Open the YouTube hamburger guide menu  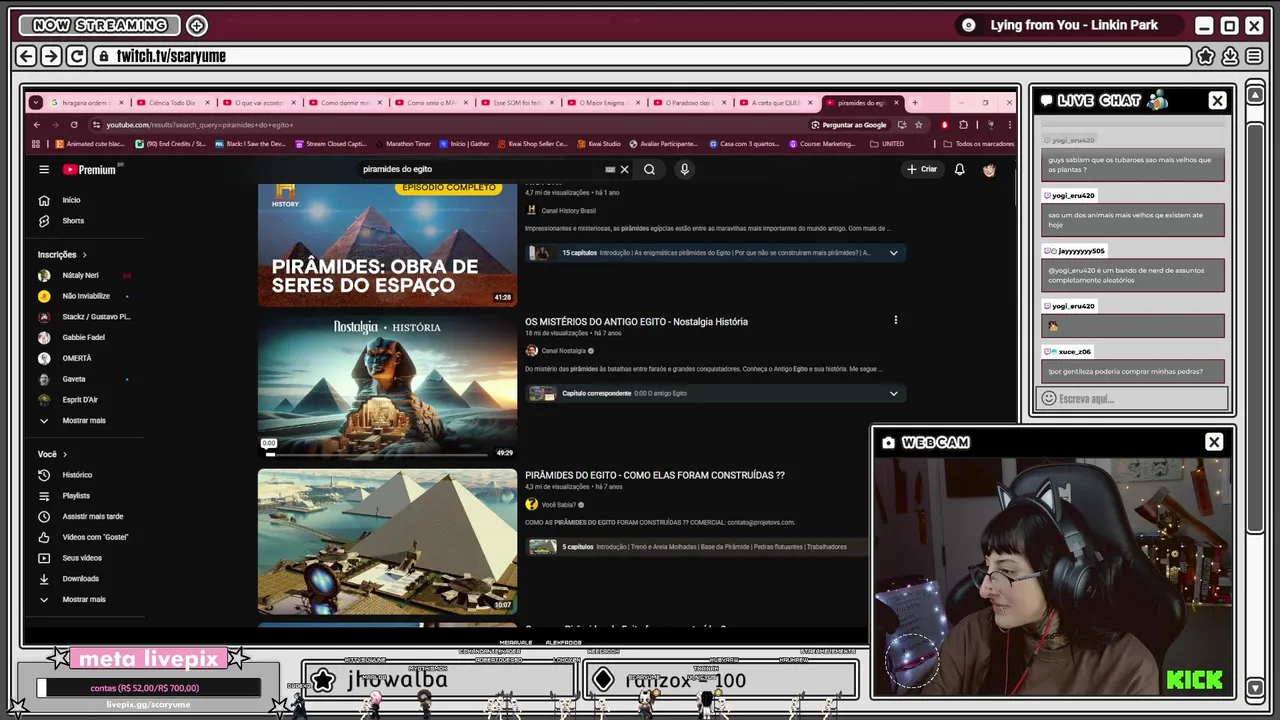tap(44, 170)
